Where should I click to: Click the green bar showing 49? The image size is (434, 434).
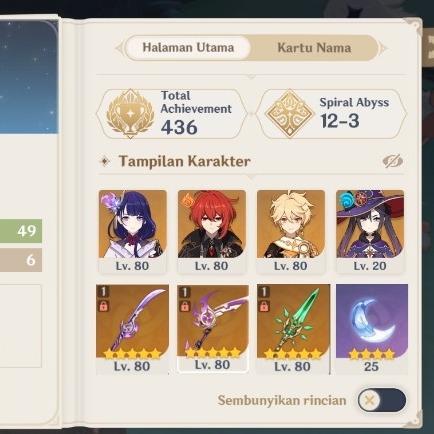tap(21, 231)
